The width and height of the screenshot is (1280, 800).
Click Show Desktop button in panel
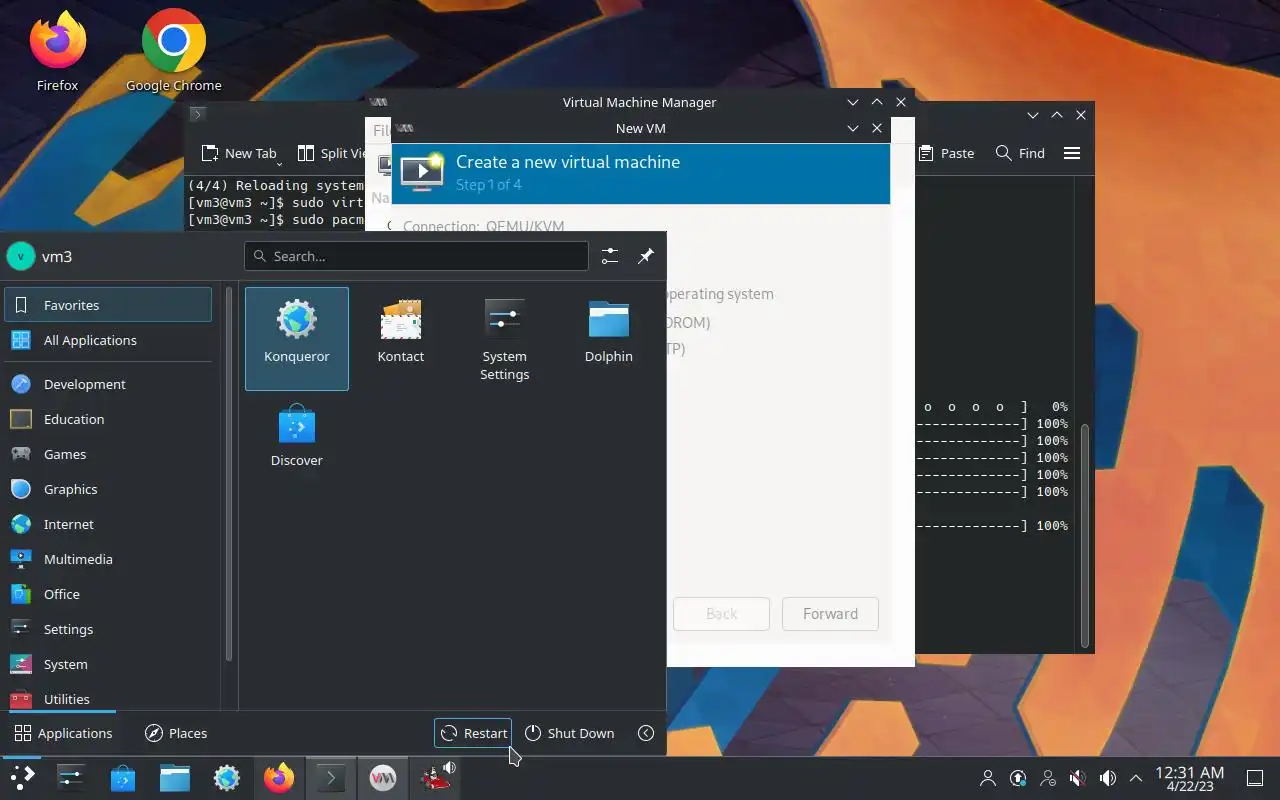(1254, 778)
